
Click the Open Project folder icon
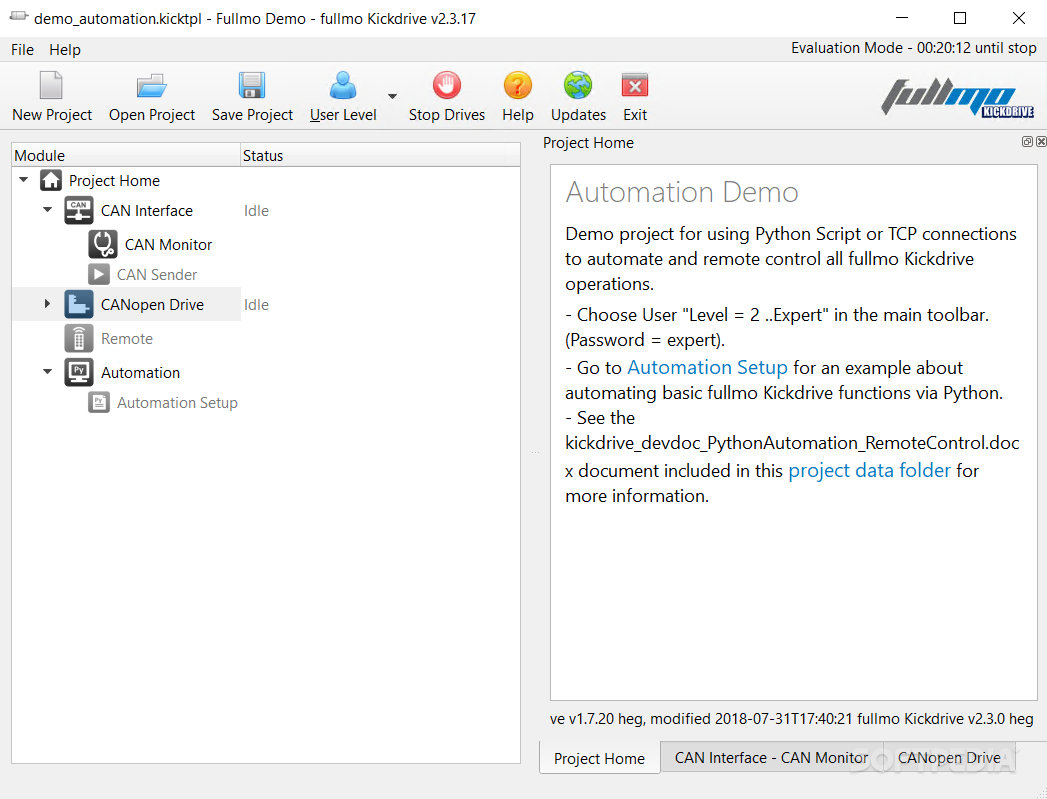152,85
